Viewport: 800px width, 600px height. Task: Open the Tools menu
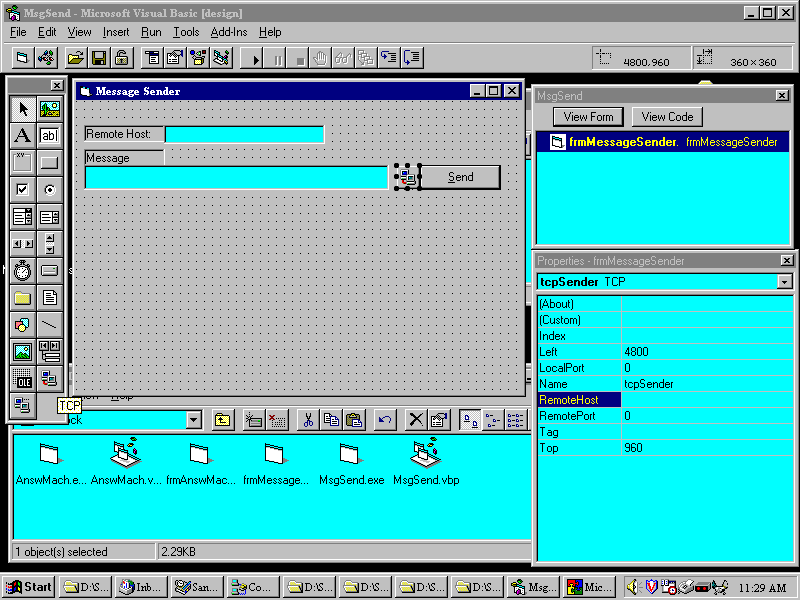(186, 32)
